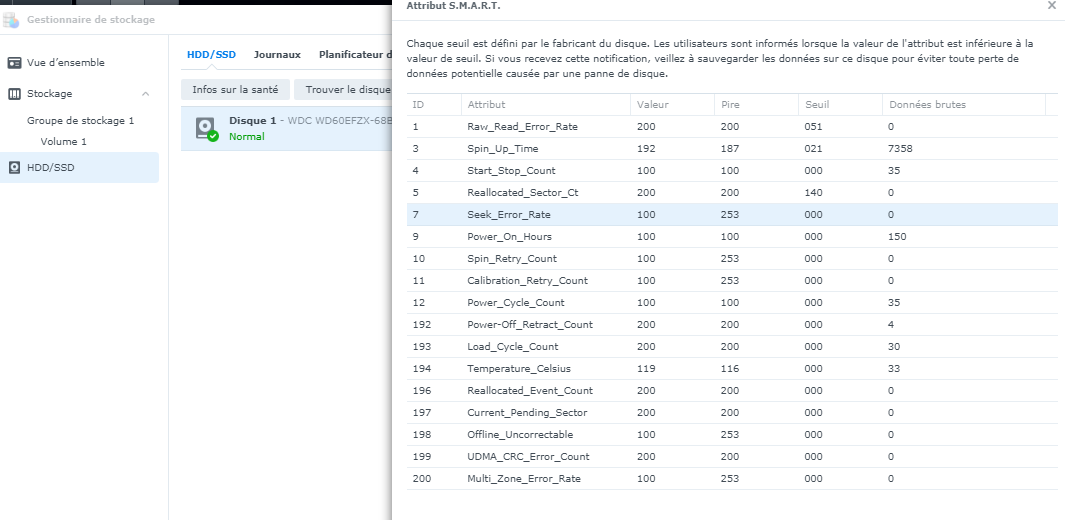Sort by Valeur column header
Viewport: 1065px width, 520px height.
tap(672, 105)
